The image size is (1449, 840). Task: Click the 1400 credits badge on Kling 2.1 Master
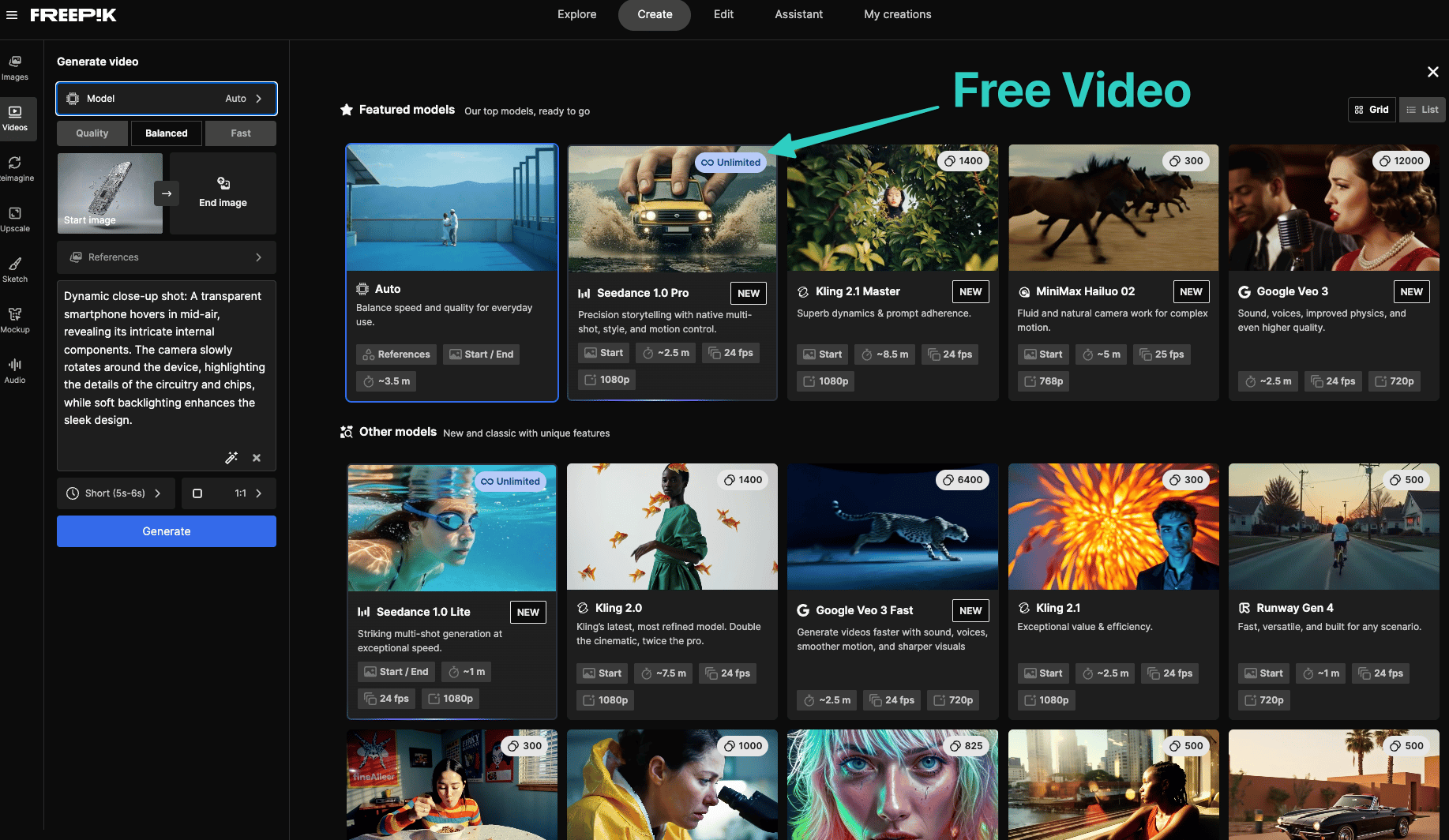click(963, 161)
